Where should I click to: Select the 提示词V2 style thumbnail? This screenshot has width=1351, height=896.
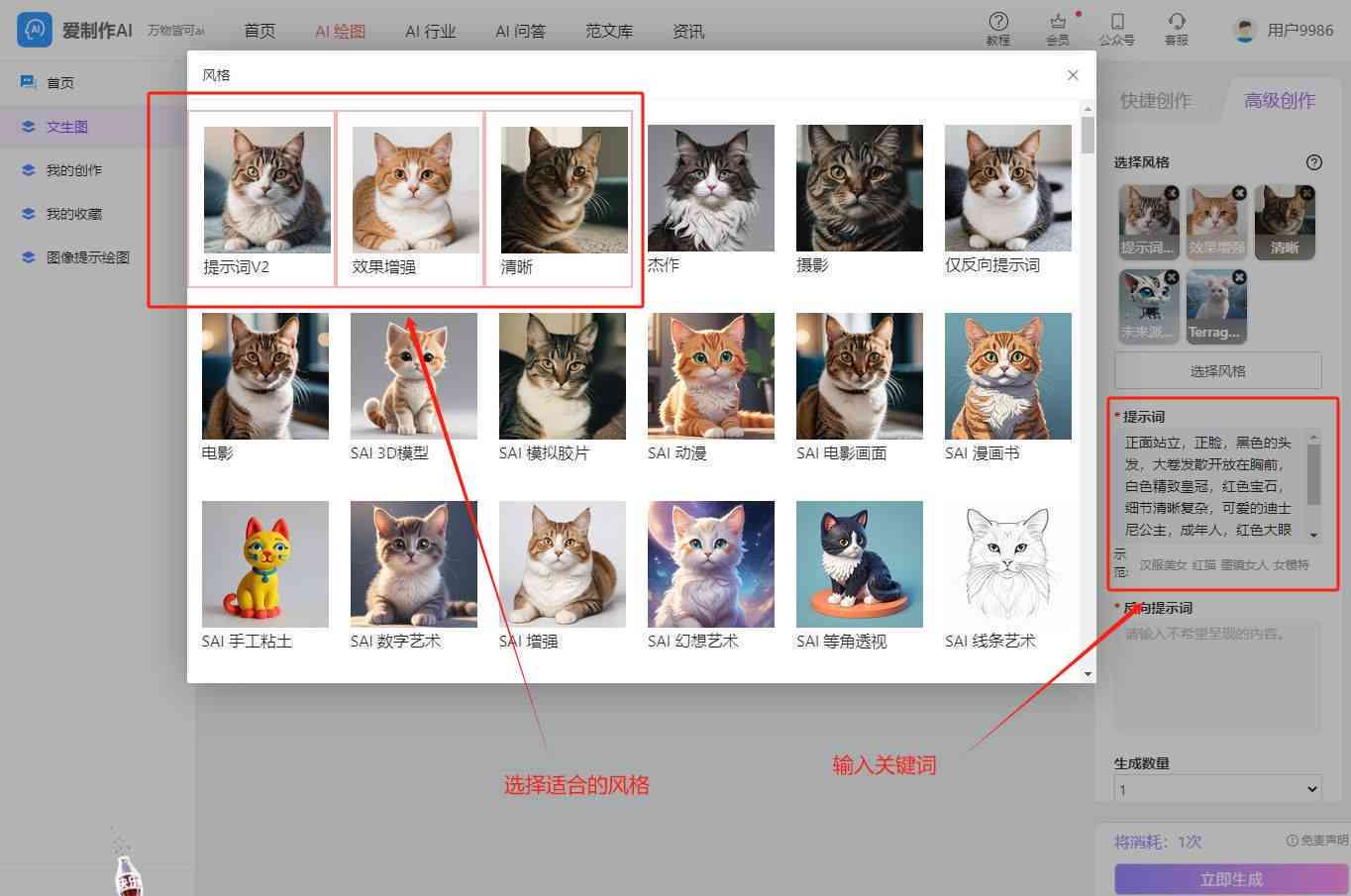tap(267, 189)
